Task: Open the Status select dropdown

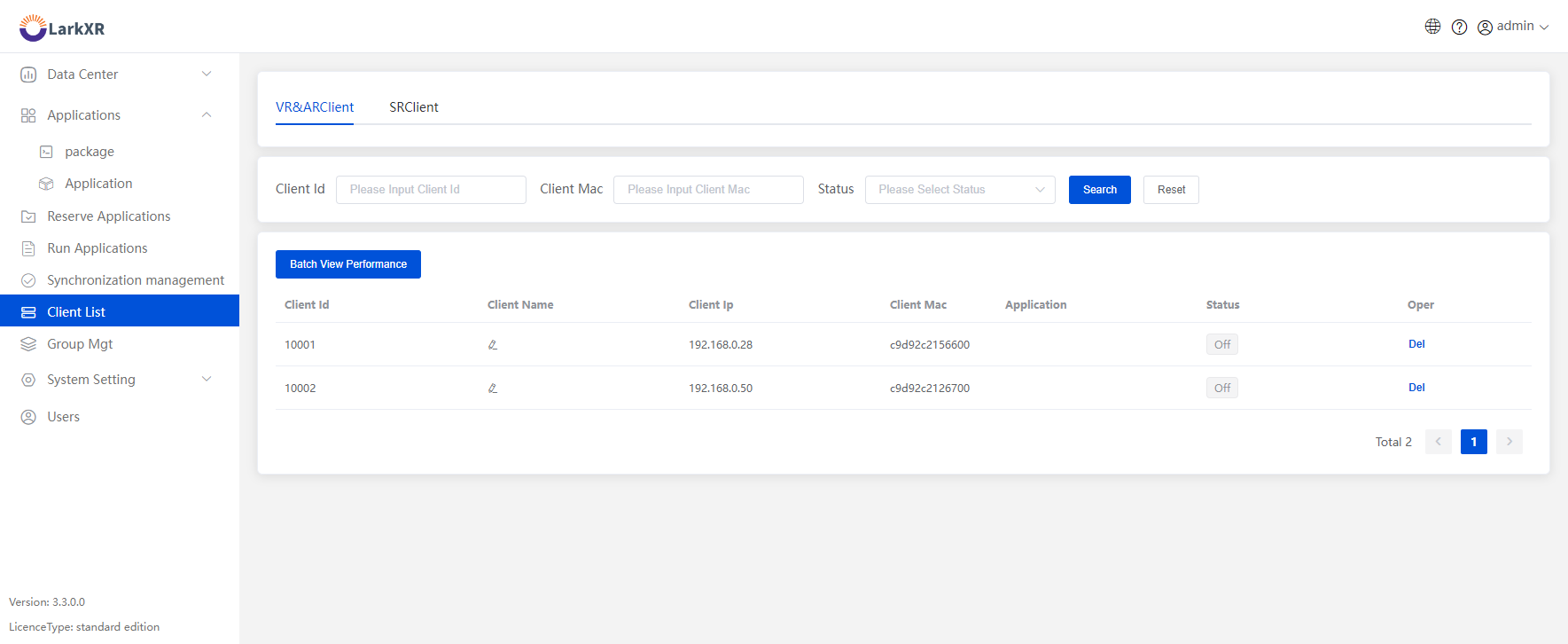Action: (960, 190)
